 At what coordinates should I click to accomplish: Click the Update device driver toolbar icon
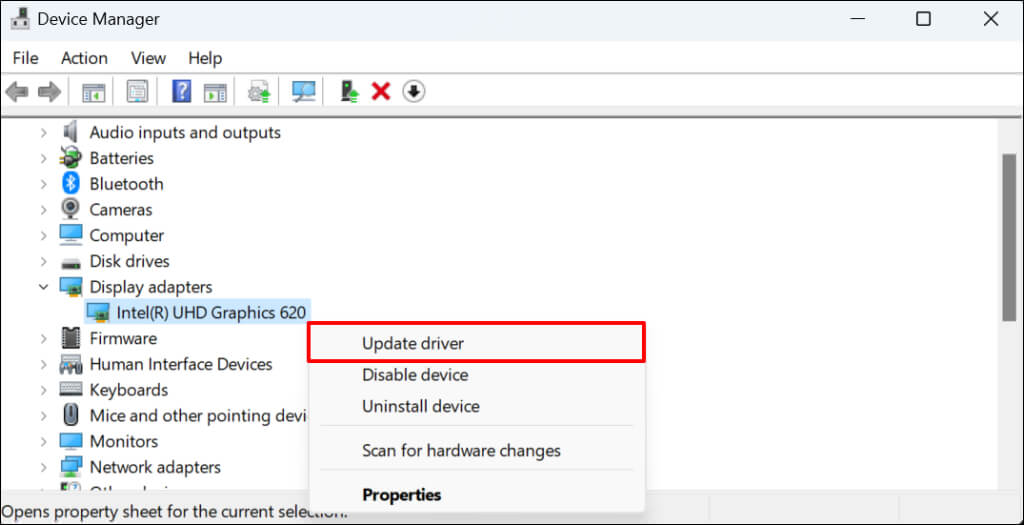(259, 92)
